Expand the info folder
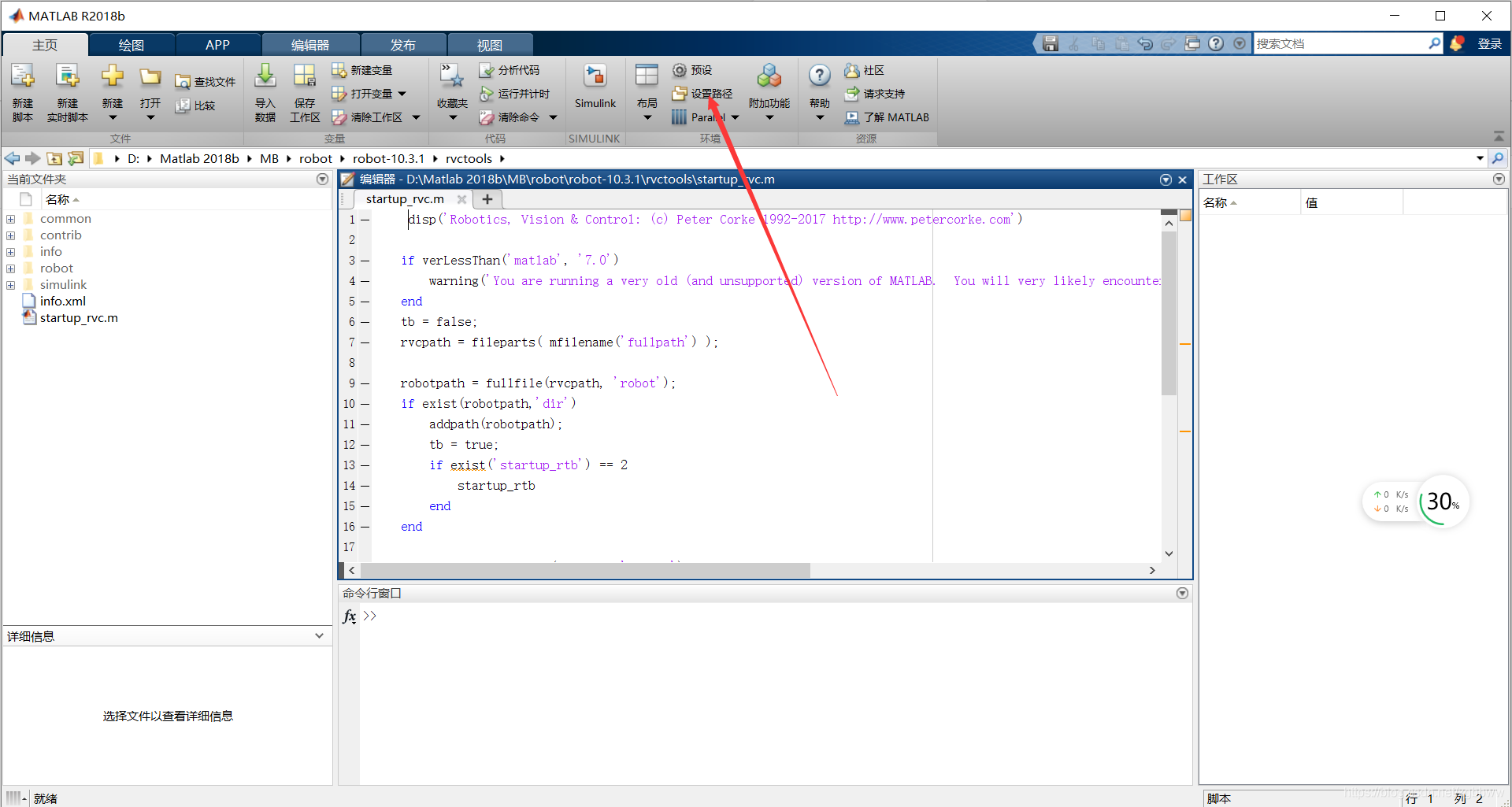1512x807 pixels. 11,252
